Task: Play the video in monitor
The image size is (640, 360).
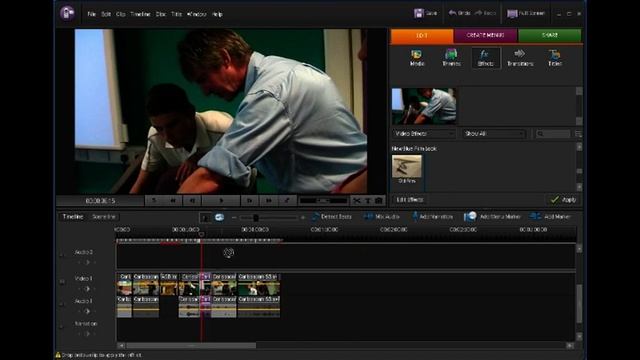Action: [x=221, y=200]
